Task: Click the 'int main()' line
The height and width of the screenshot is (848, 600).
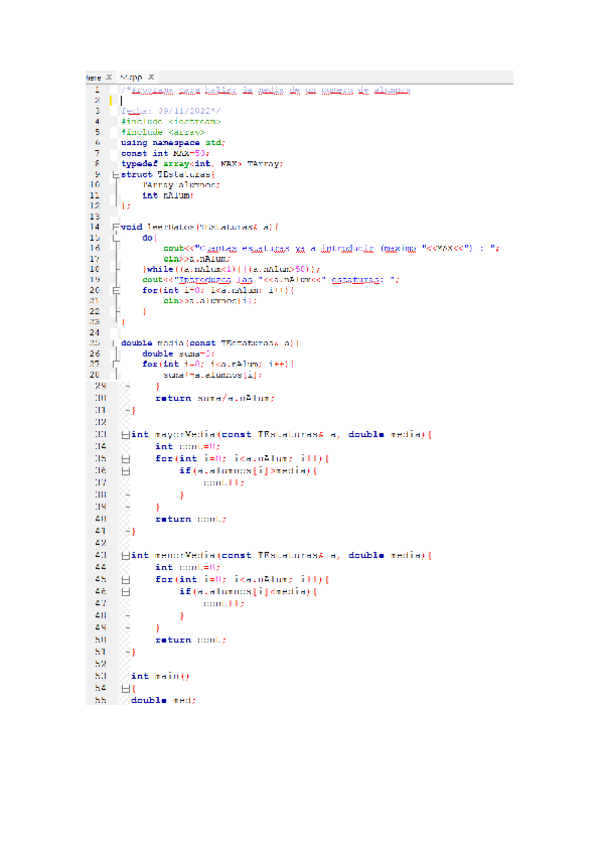Action: [x=160, y=676]
